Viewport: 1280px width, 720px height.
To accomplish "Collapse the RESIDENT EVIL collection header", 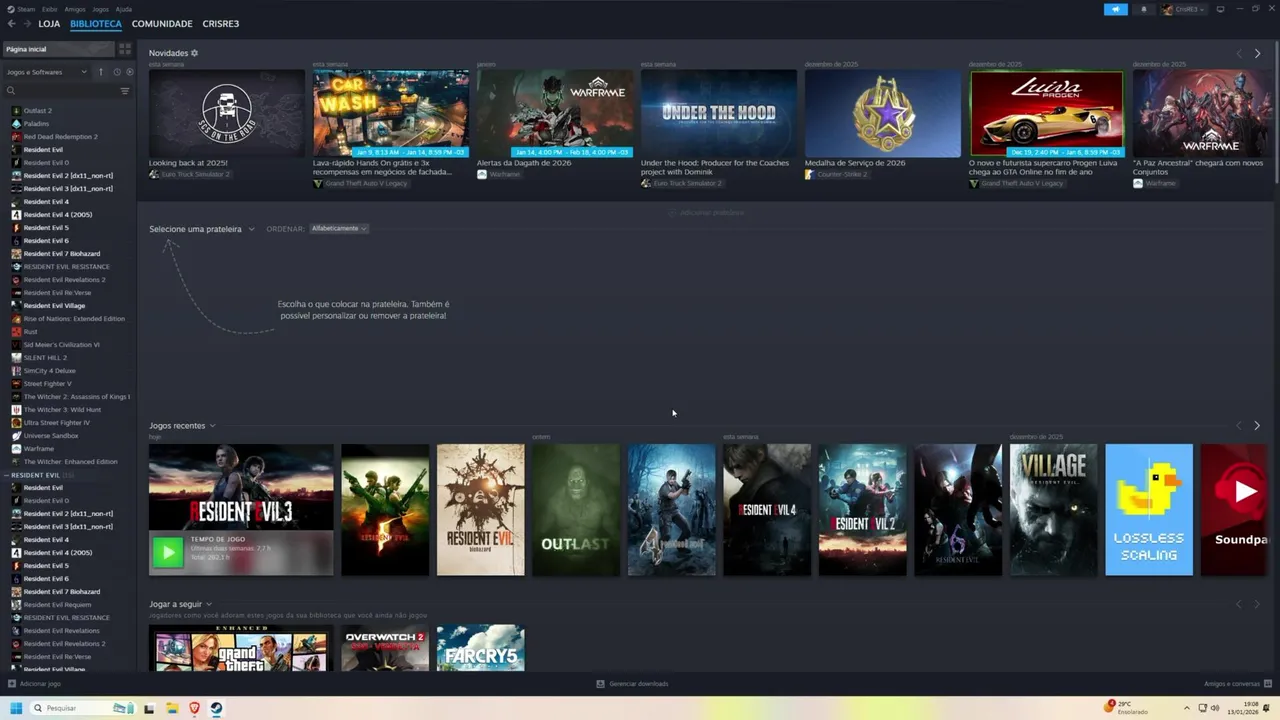I will pos(35,475).
